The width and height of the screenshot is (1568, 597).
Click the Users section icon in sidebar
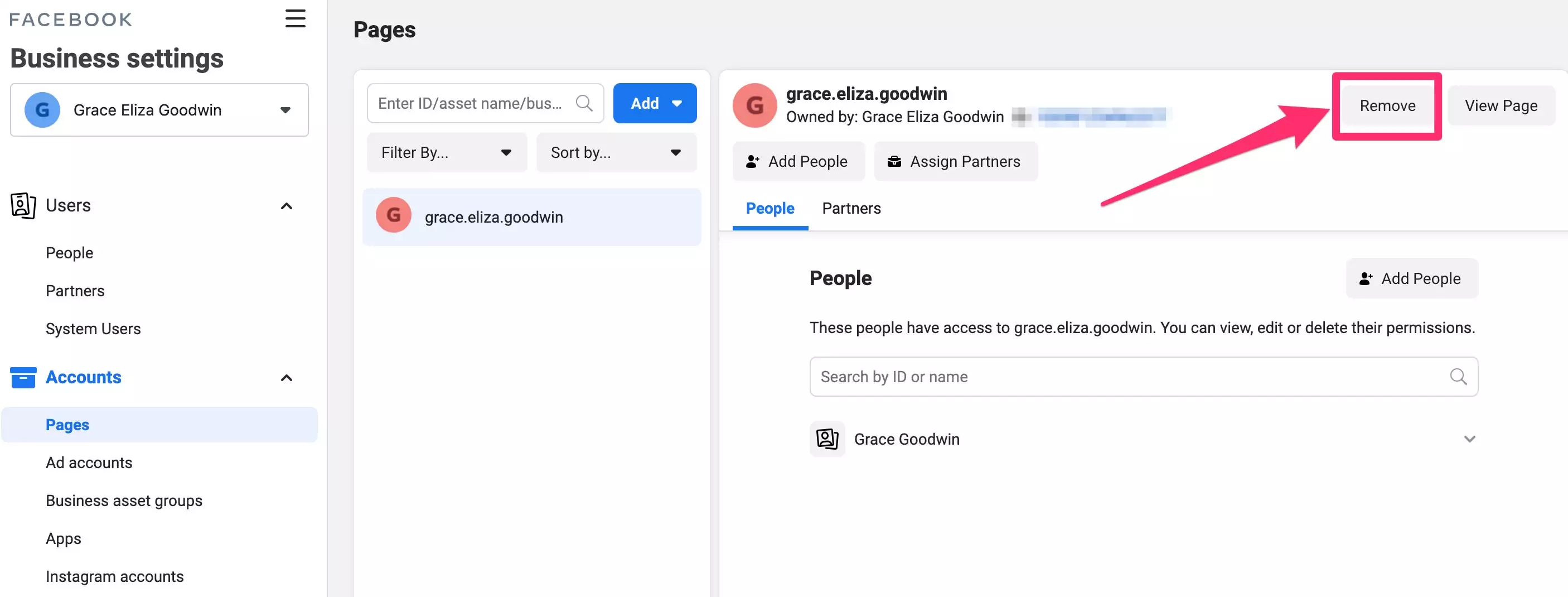click(23, 205)
